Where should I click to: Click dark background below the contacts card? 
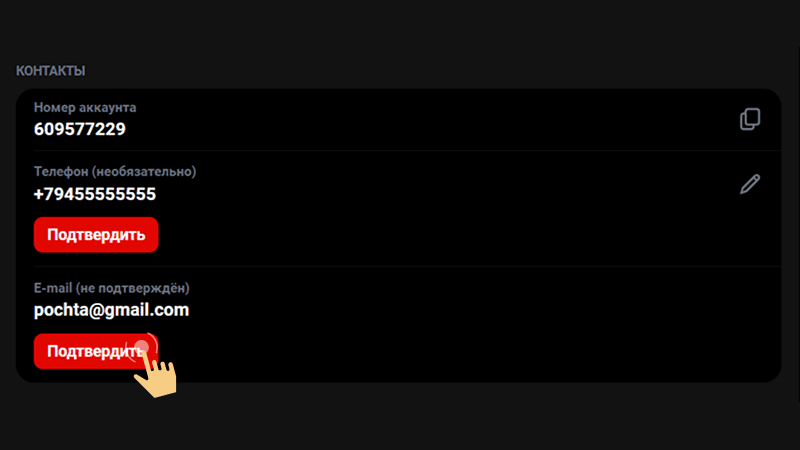pos(400,418)
